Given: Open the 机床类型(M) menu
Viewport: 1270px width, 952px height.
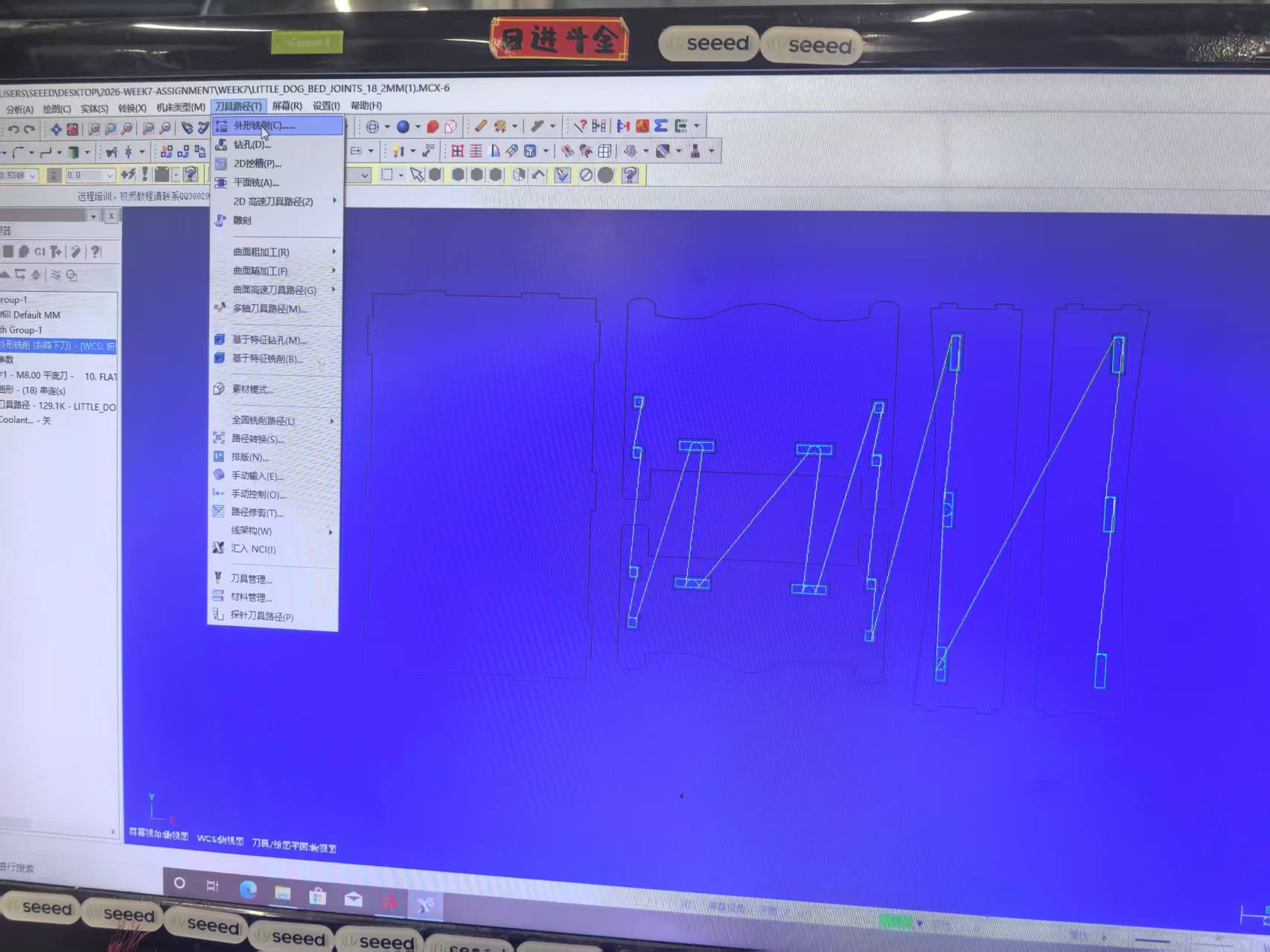Looking at the screenshot, I should (x=181, y=107).
